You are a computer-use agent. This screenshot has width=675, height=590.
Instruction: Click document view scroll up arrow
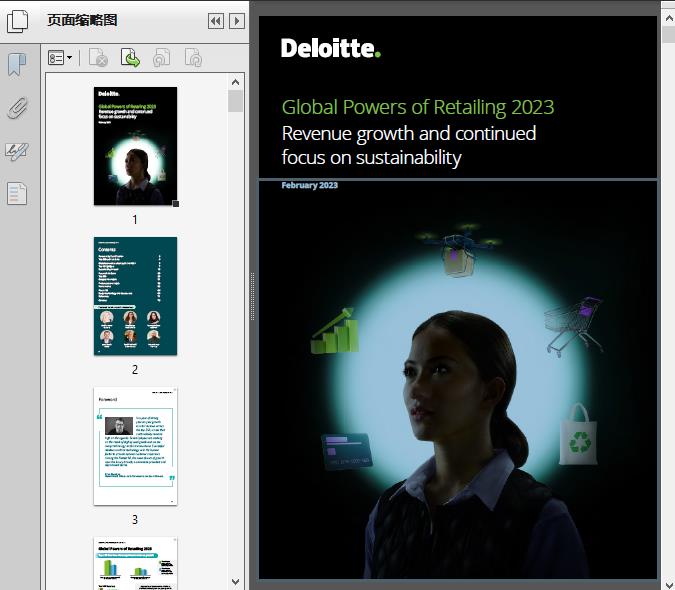[669, 18]
